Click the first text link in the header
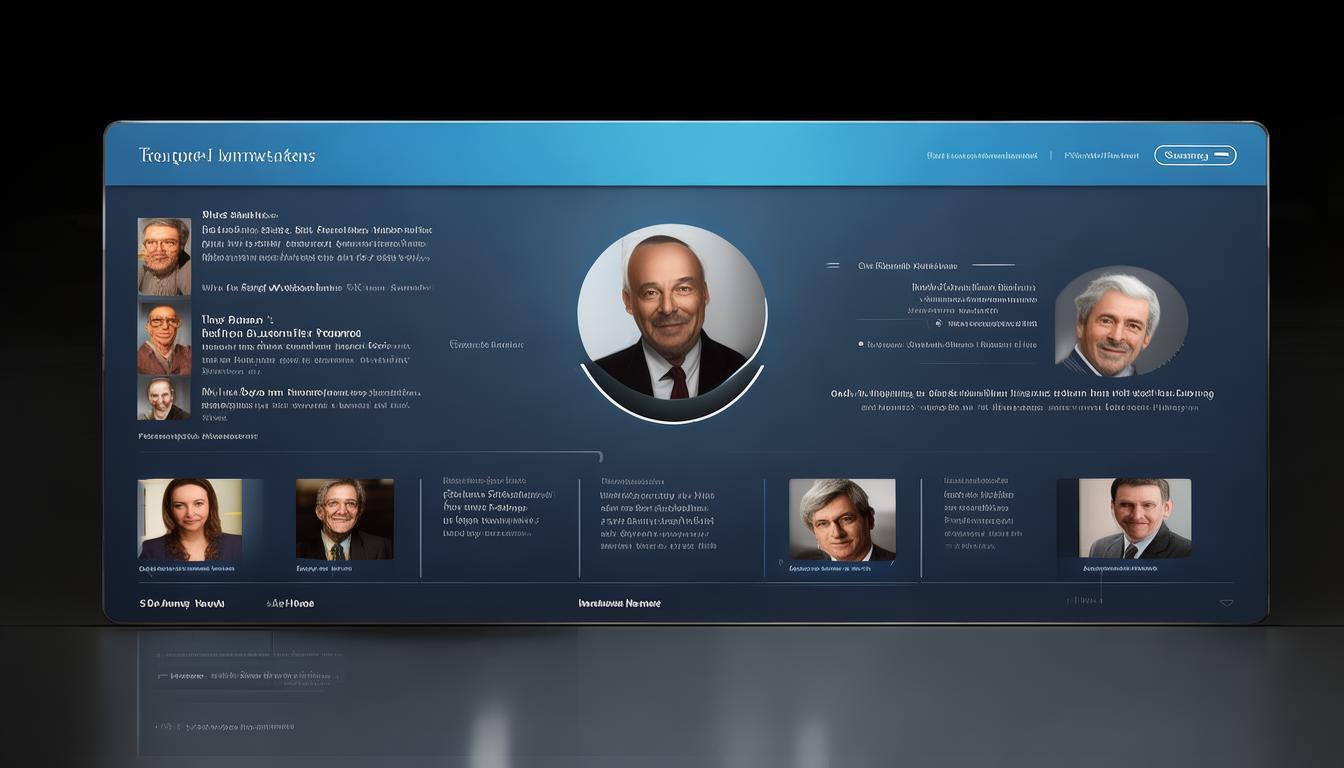This screenshot has width=1344, height=768. 982,156
